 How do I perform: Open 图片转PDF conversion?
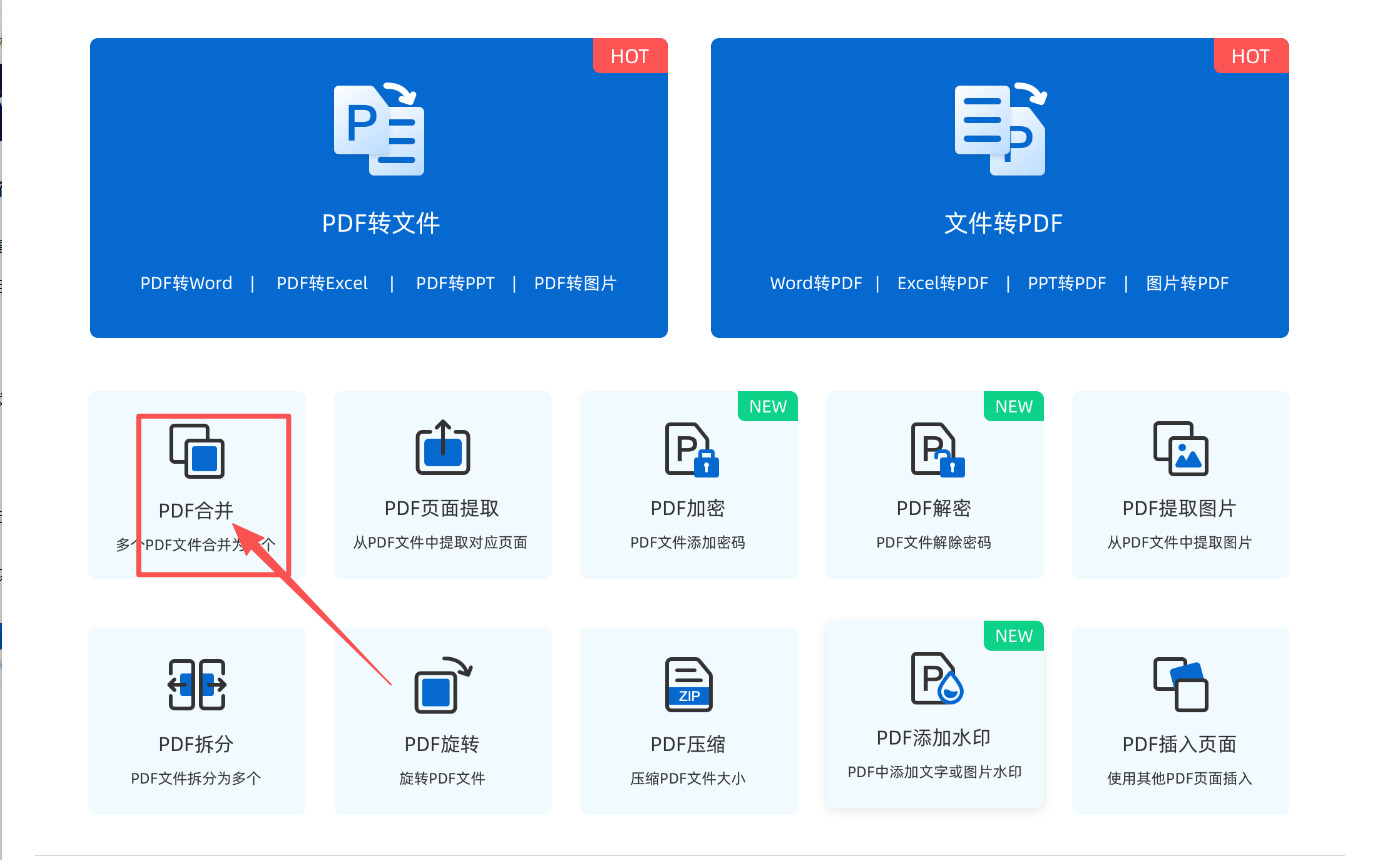point(1187,283)
